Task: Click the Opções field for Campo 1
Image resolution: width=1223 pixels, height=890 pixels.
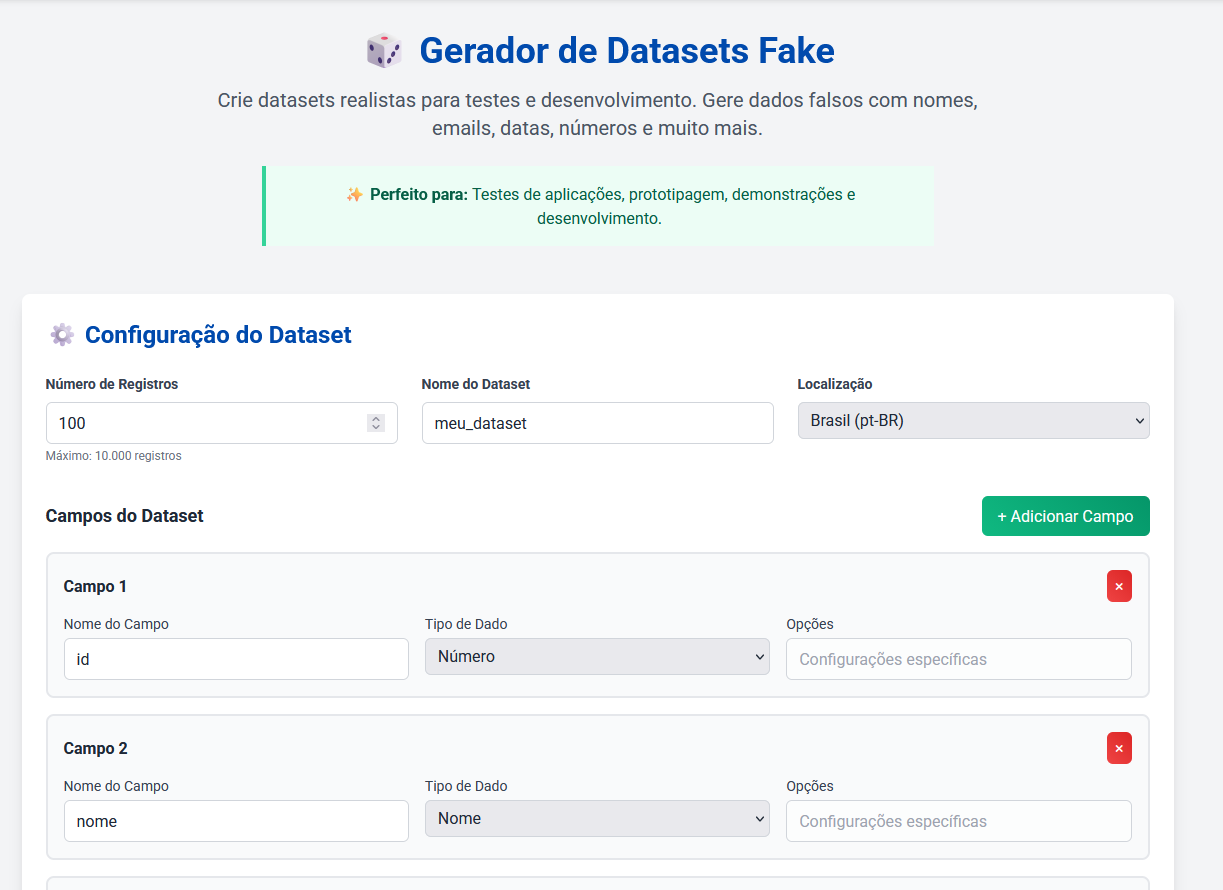Action: tap(958, 658)
